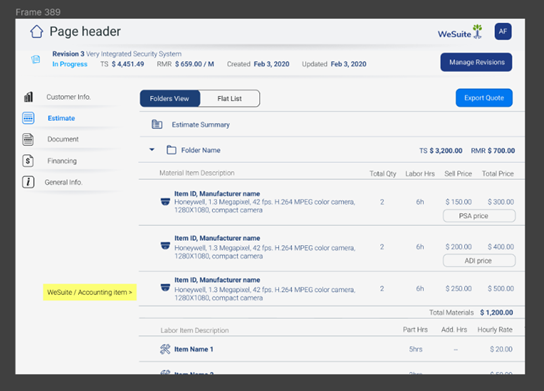Click the revision document icon
This screenshot has height=391, width=544.
35,59
